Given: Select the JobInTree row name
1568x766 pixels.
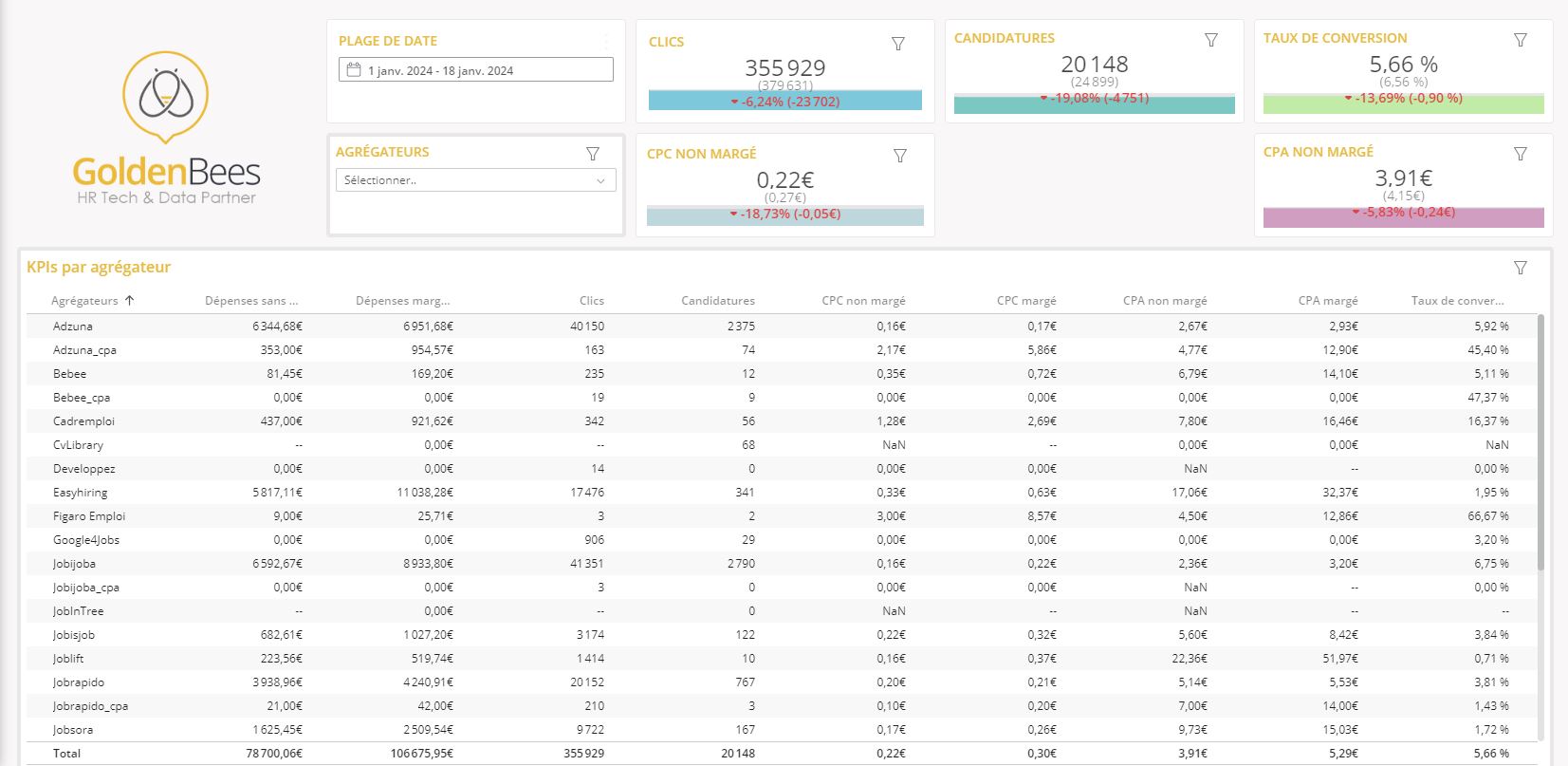Looking at the screenshot, I should (79, 611).
